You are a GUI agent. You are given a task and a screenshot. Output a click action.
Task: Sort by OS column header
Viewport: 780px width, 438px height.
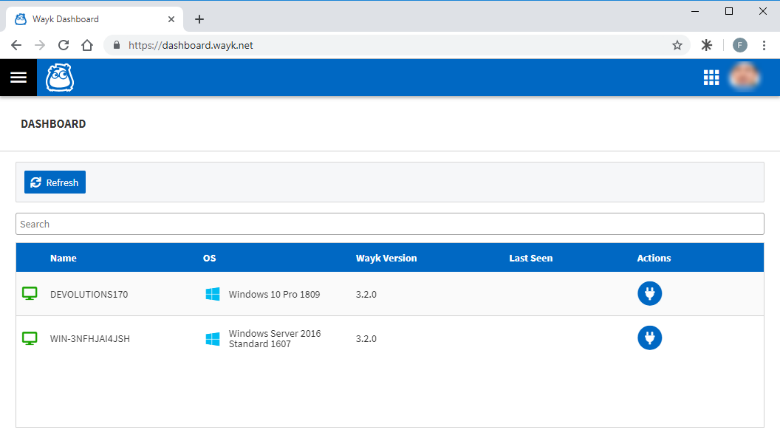209,258
